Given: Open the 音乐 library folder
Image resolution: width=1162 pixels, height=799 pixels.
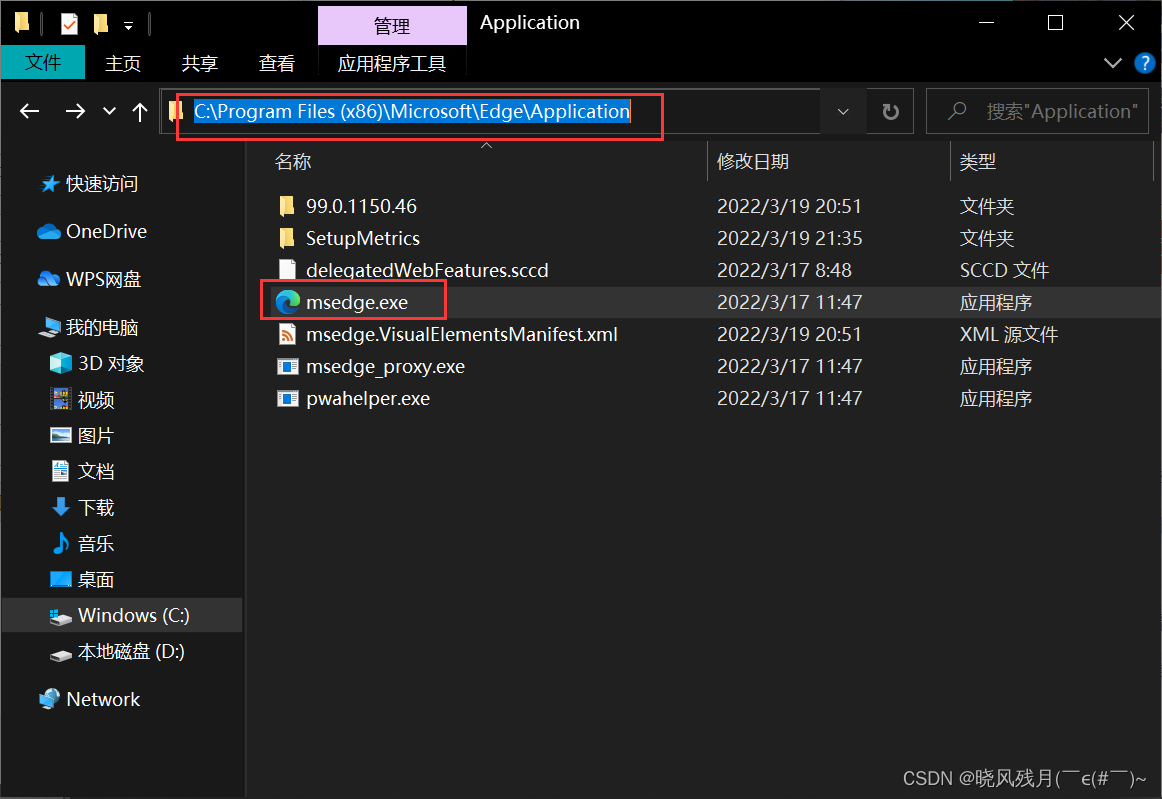Looking at the screenshot, I should (x=96, y=543).
